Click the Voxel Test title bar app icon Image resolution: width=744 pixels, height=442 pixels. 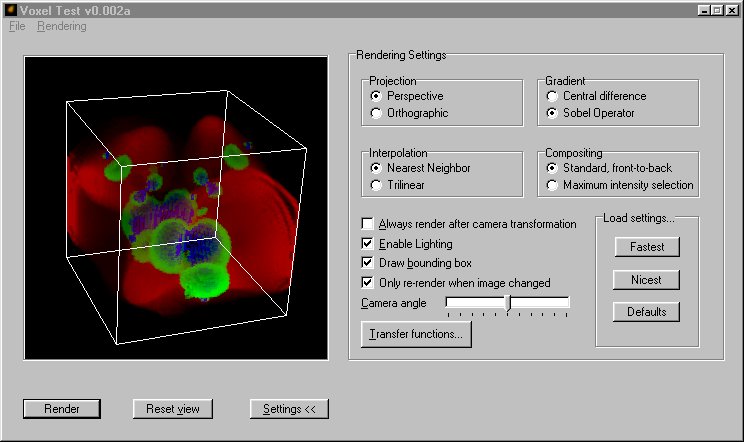(10, 10)
